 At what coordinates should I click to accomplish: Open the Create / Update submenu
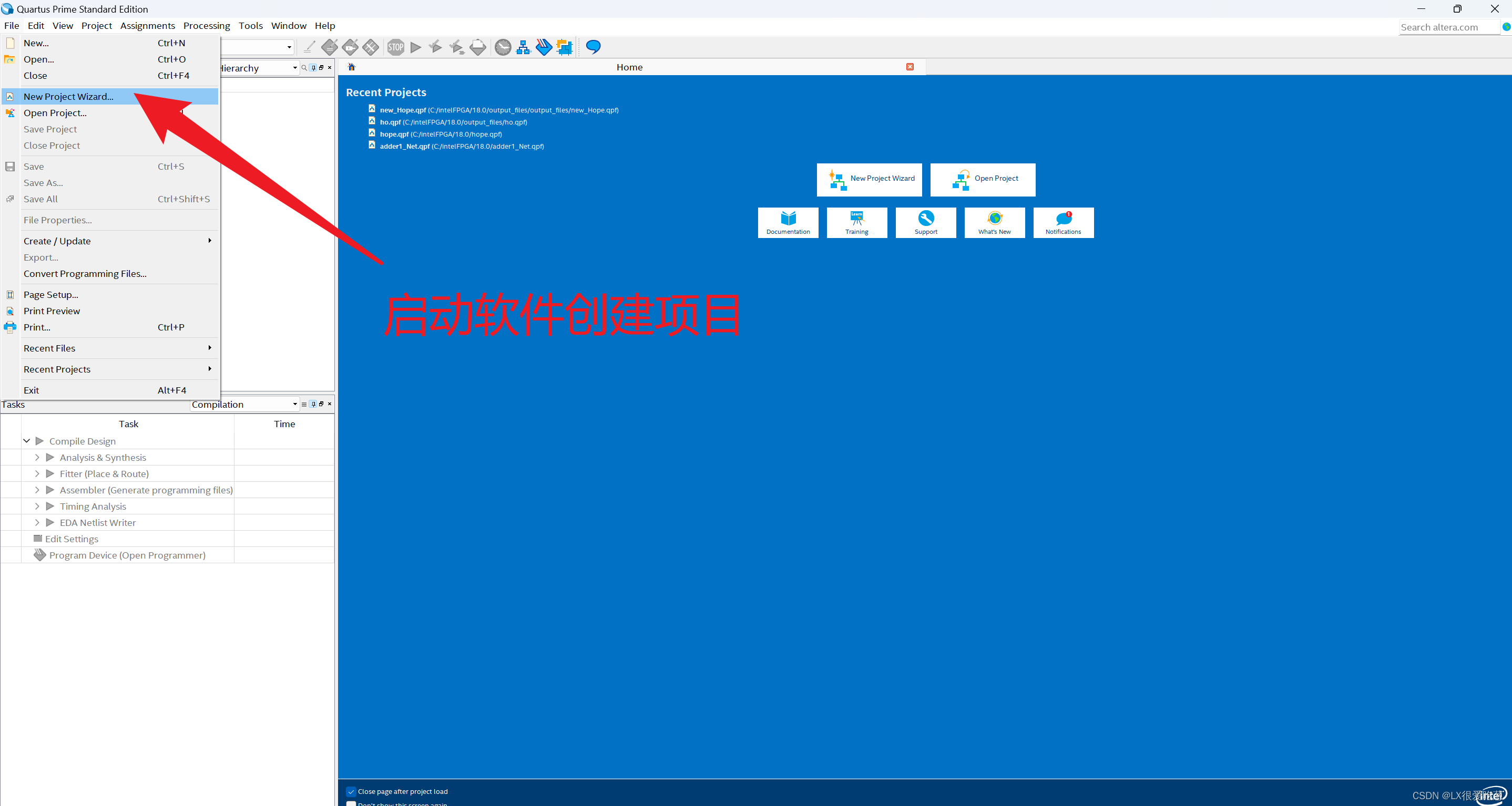[110, 241]
